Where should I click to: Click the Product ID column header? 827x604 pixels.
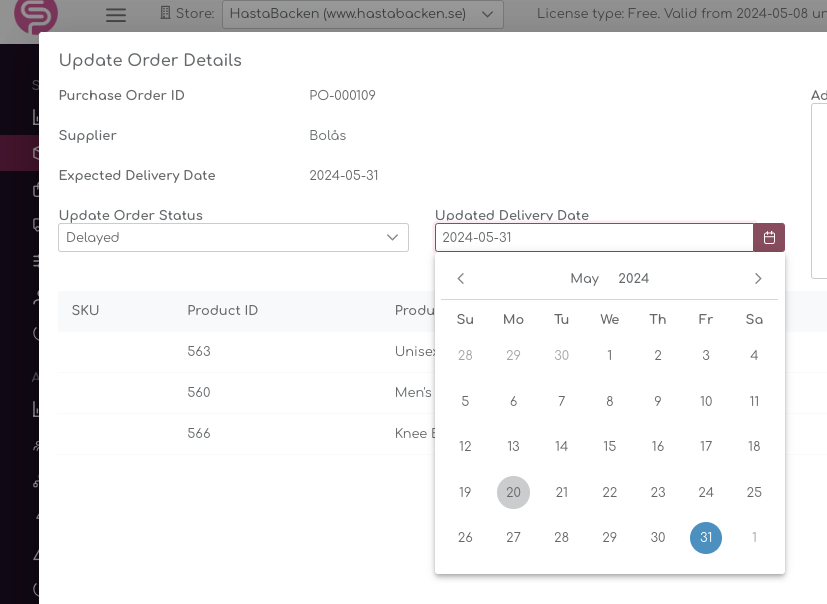[x=223, y=310]
